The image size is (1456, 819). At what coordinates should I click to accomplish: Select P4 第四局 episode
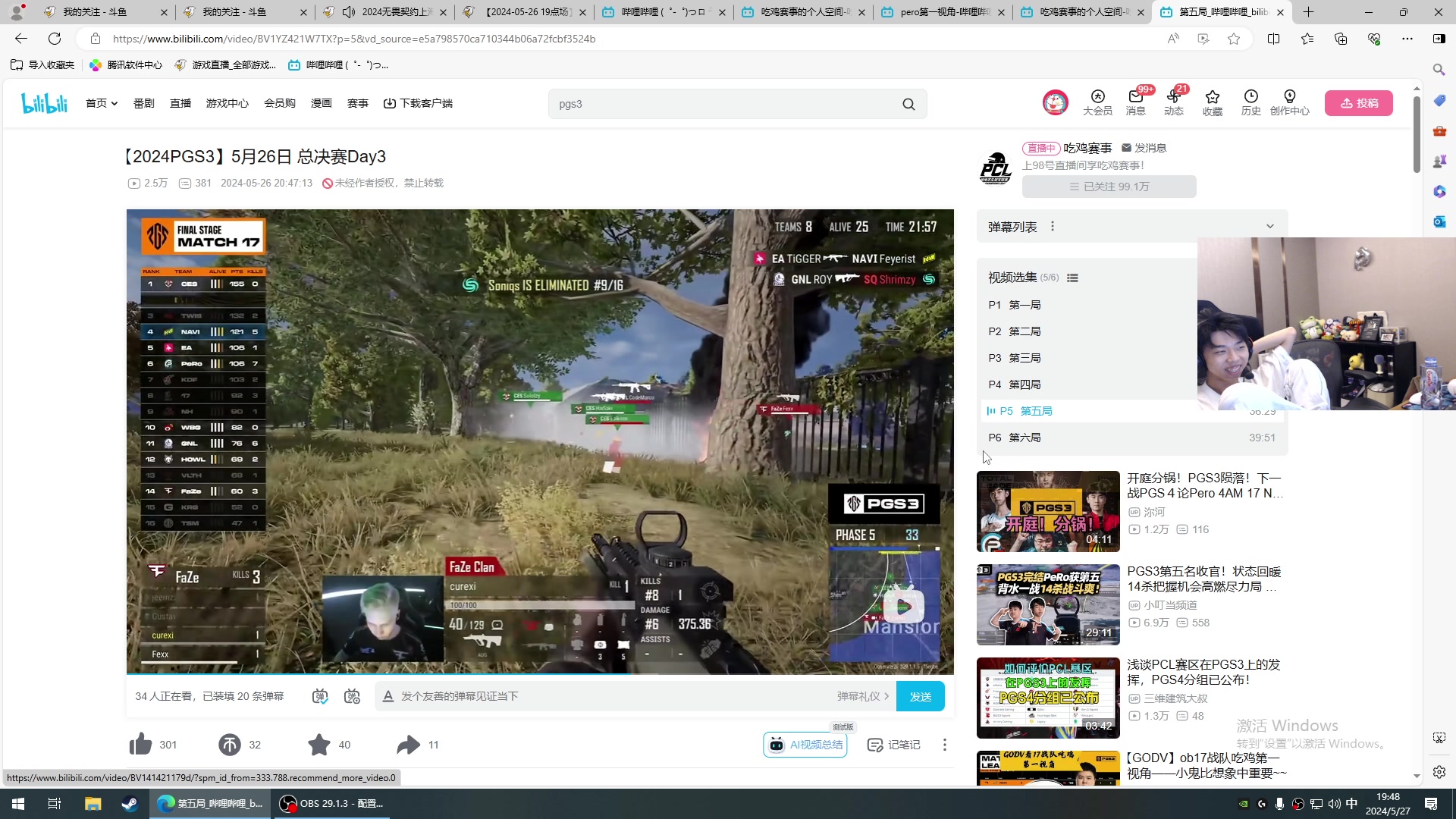[x=1131, y=384]
